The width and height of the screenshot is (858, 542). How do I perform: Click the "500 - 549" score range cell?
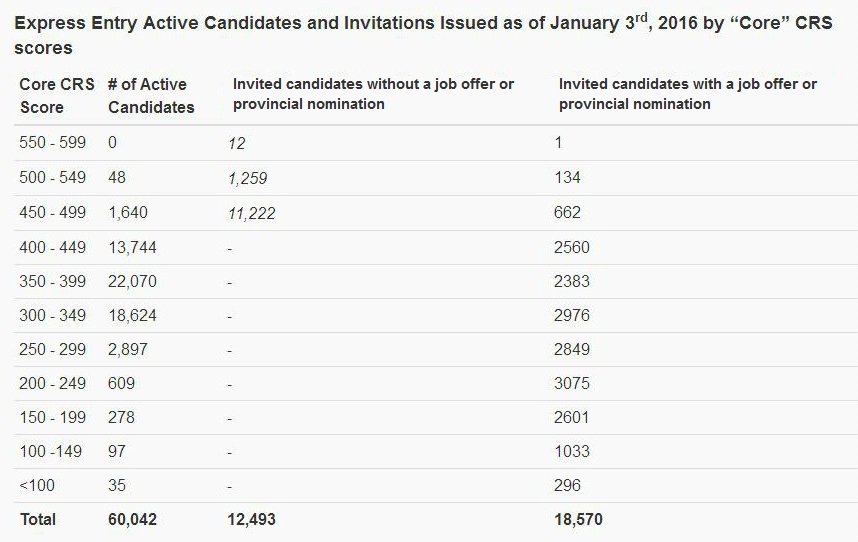click(53, 178)
